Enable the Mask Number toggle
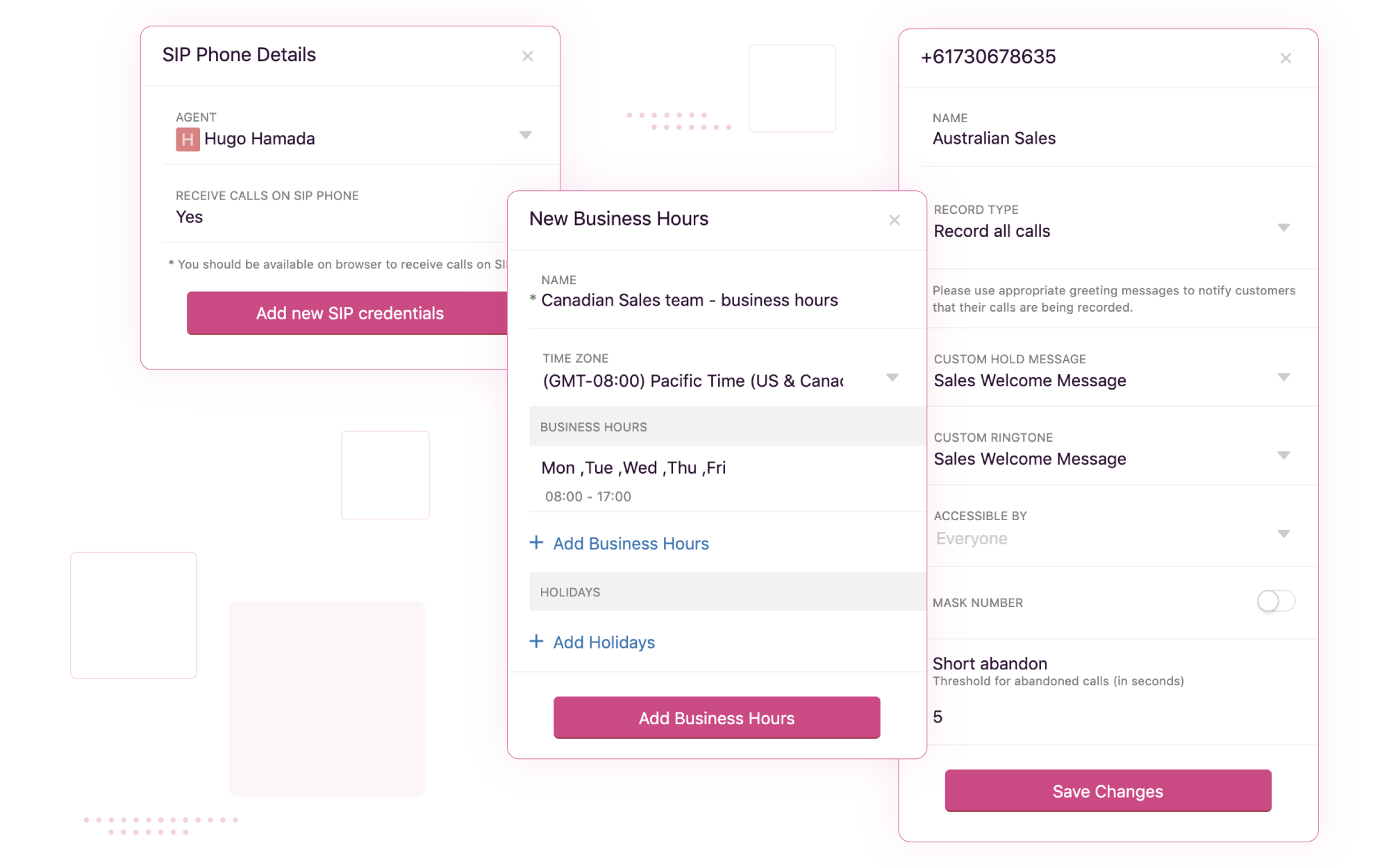1389x868 pixels. point(1276,600)
